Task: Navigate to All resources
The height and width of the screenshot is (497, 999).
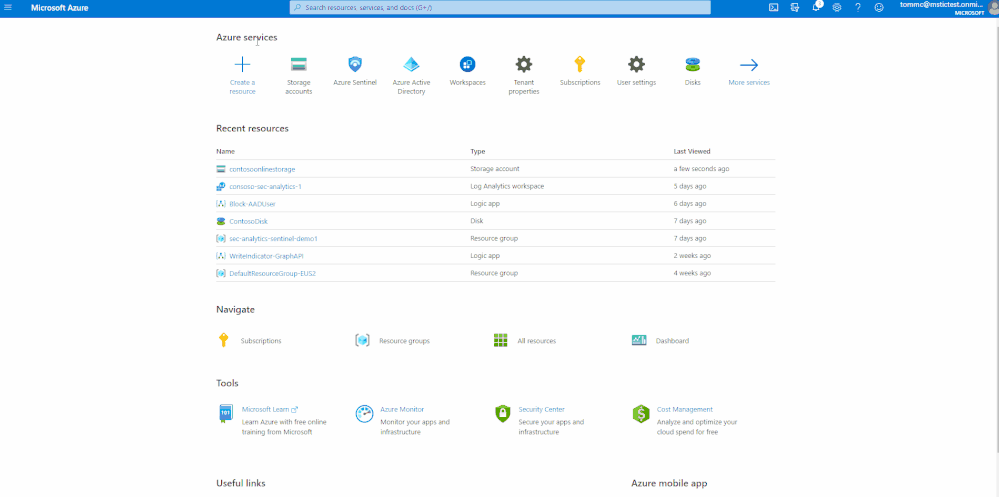Action: [536, 341]
